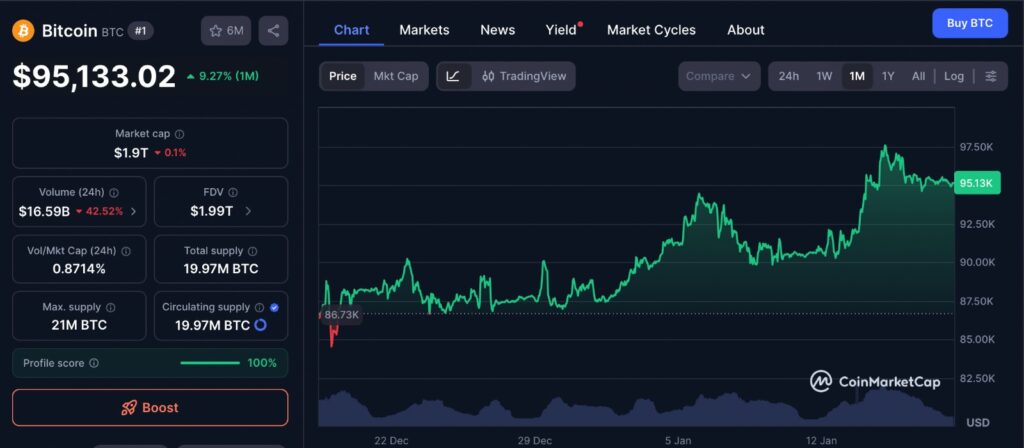Click the $1.99T FDV value
Image resolution: width=1024 pixels, height=448 pixels.
pyautogui.click(x=212, y=211)
